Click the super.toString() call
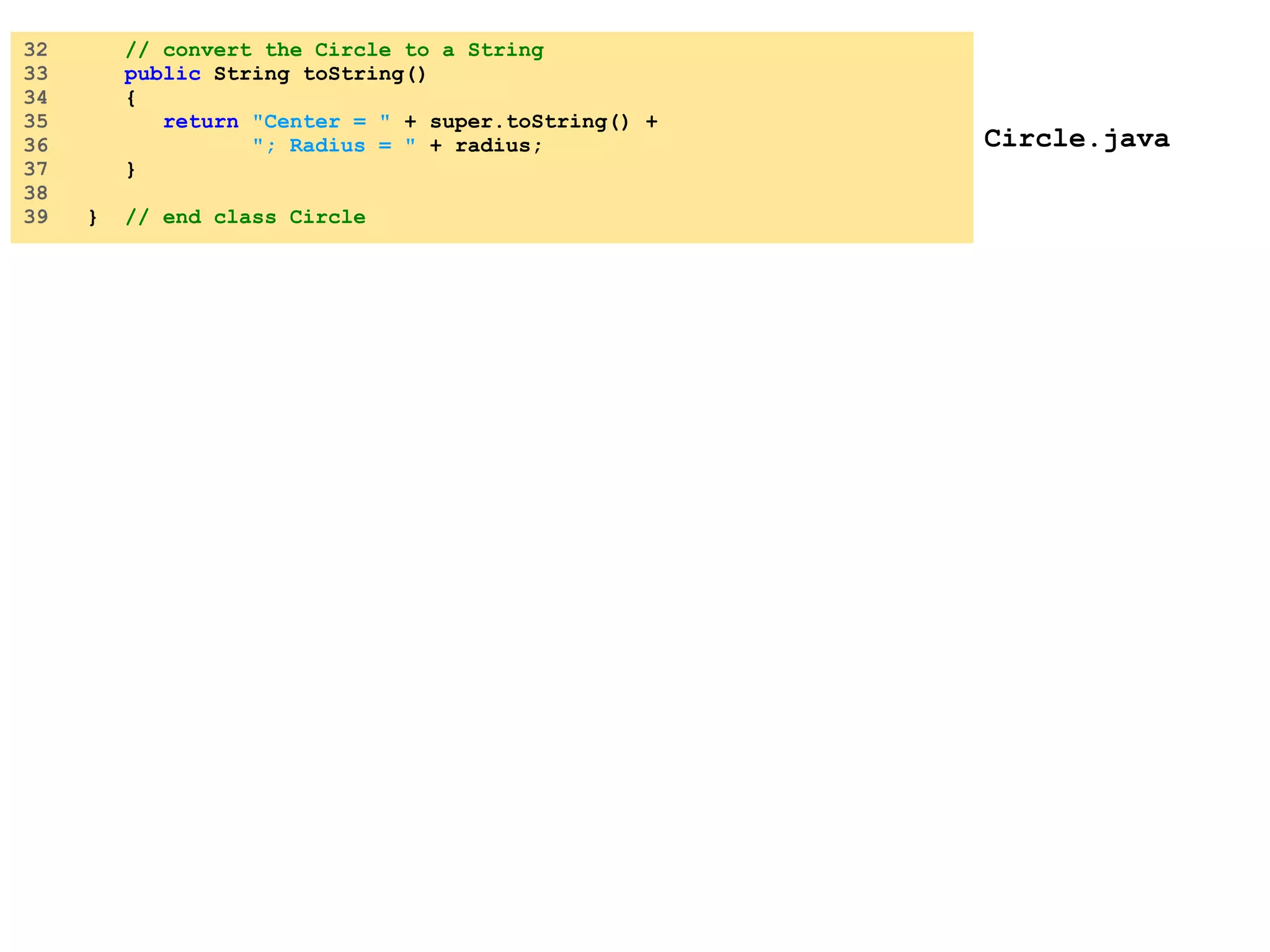The image size is (1270, 952). (x=529, y=121)
